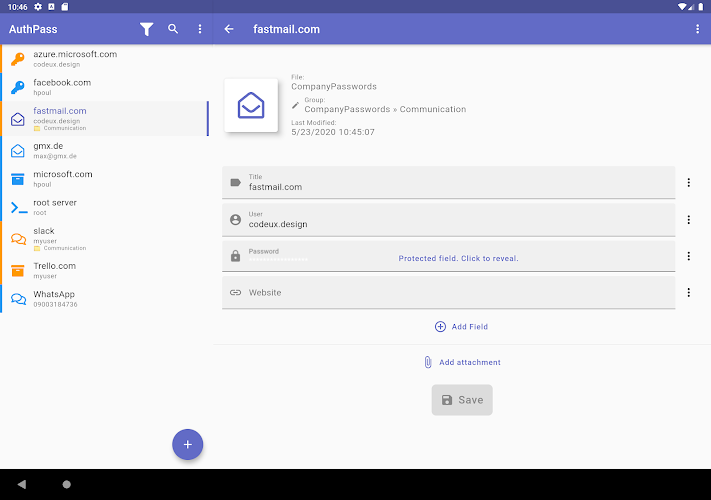Edit group with the pencil icon
Viewport: 711px width, 500px height.
[x=296, y=105]
